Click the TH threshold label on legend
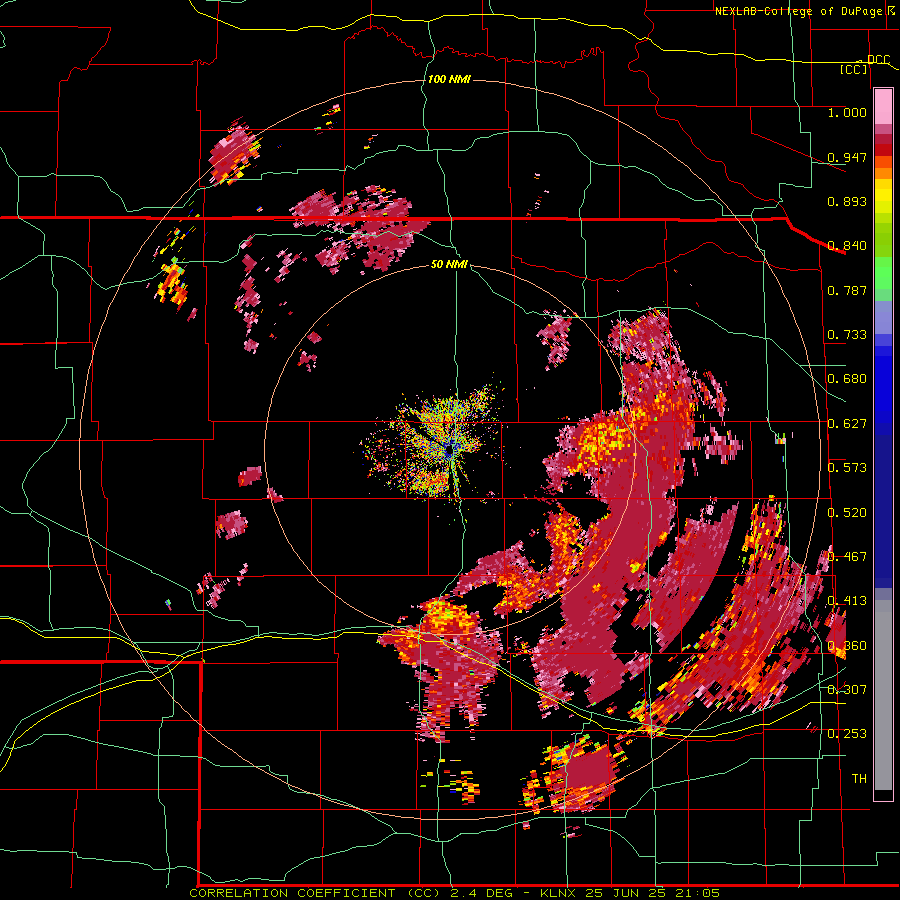The image size is (900, 900). 859,779
